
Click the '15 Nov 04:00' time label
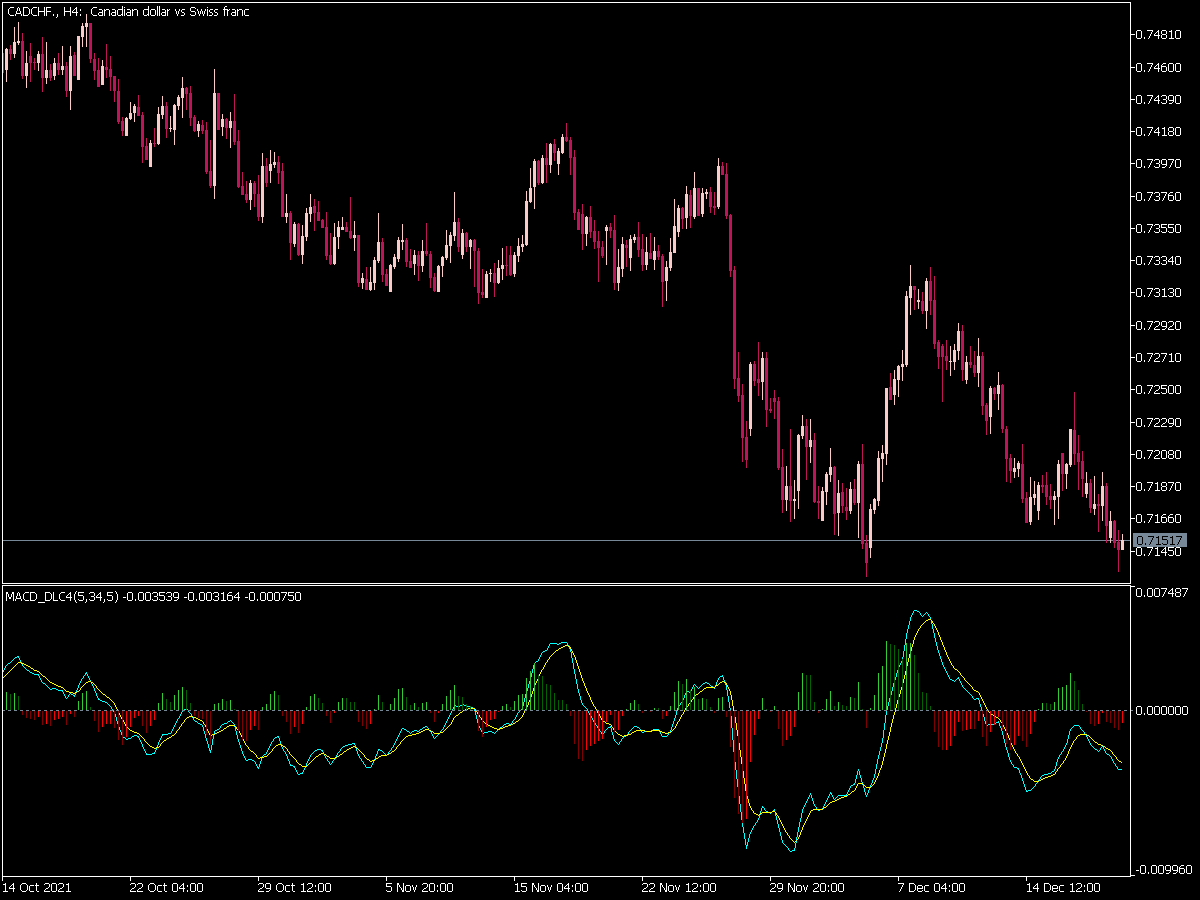click(x=550, y=887)
